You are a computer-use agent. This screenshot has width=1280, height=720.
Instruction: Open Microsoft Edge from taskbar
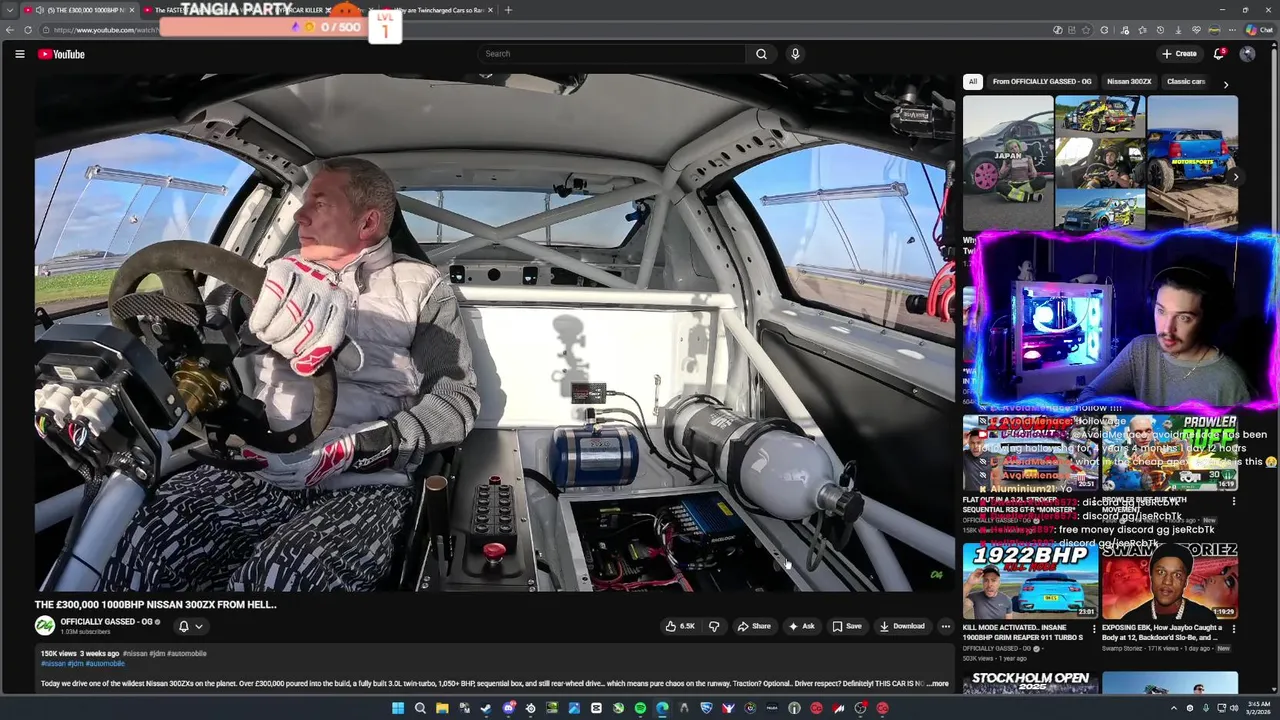[x=662, y=708]
